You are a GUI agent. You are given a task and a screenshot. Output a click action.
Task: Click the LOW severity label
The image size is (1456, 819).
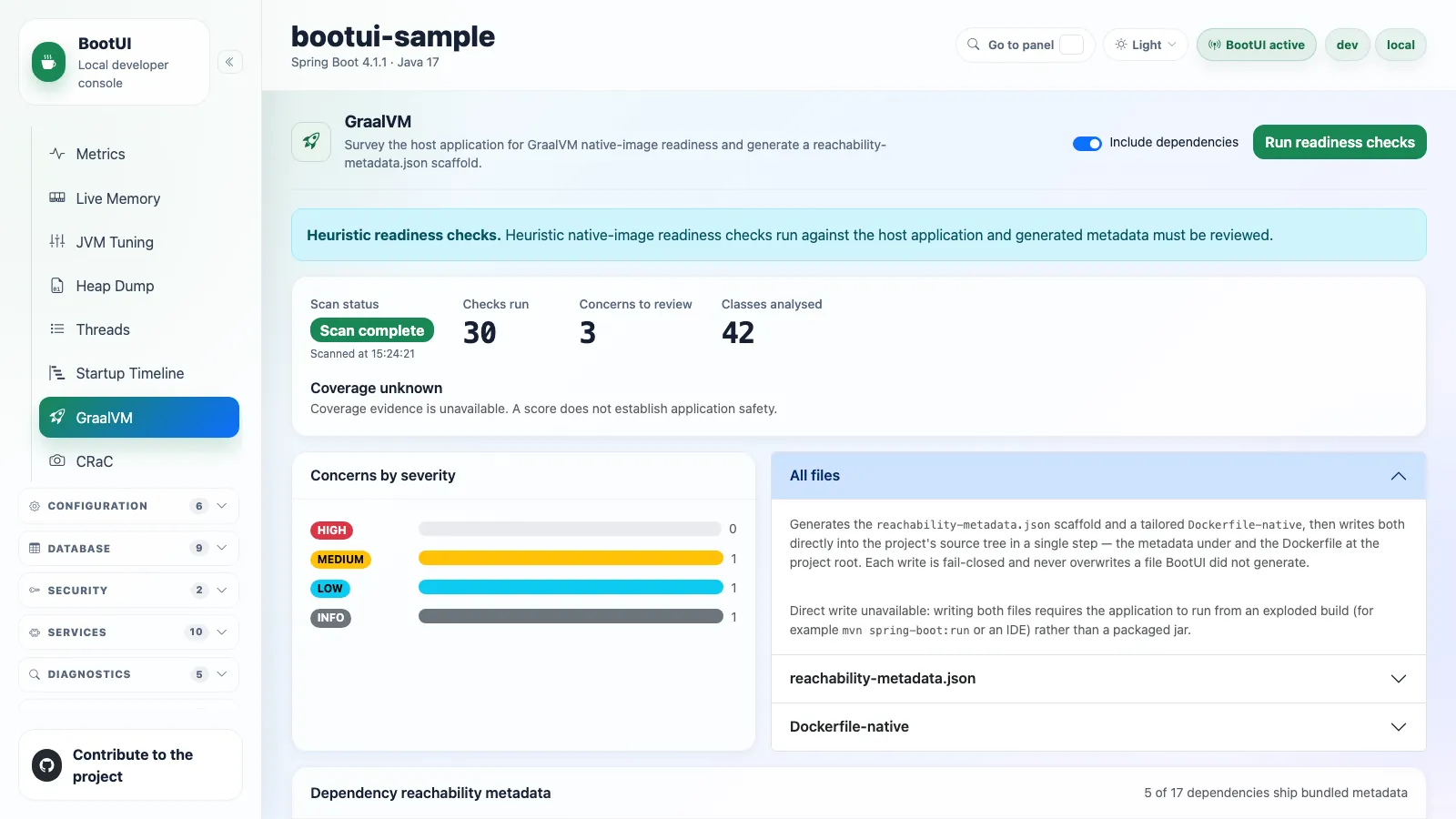pyautogui.click(x=329, y=589)
